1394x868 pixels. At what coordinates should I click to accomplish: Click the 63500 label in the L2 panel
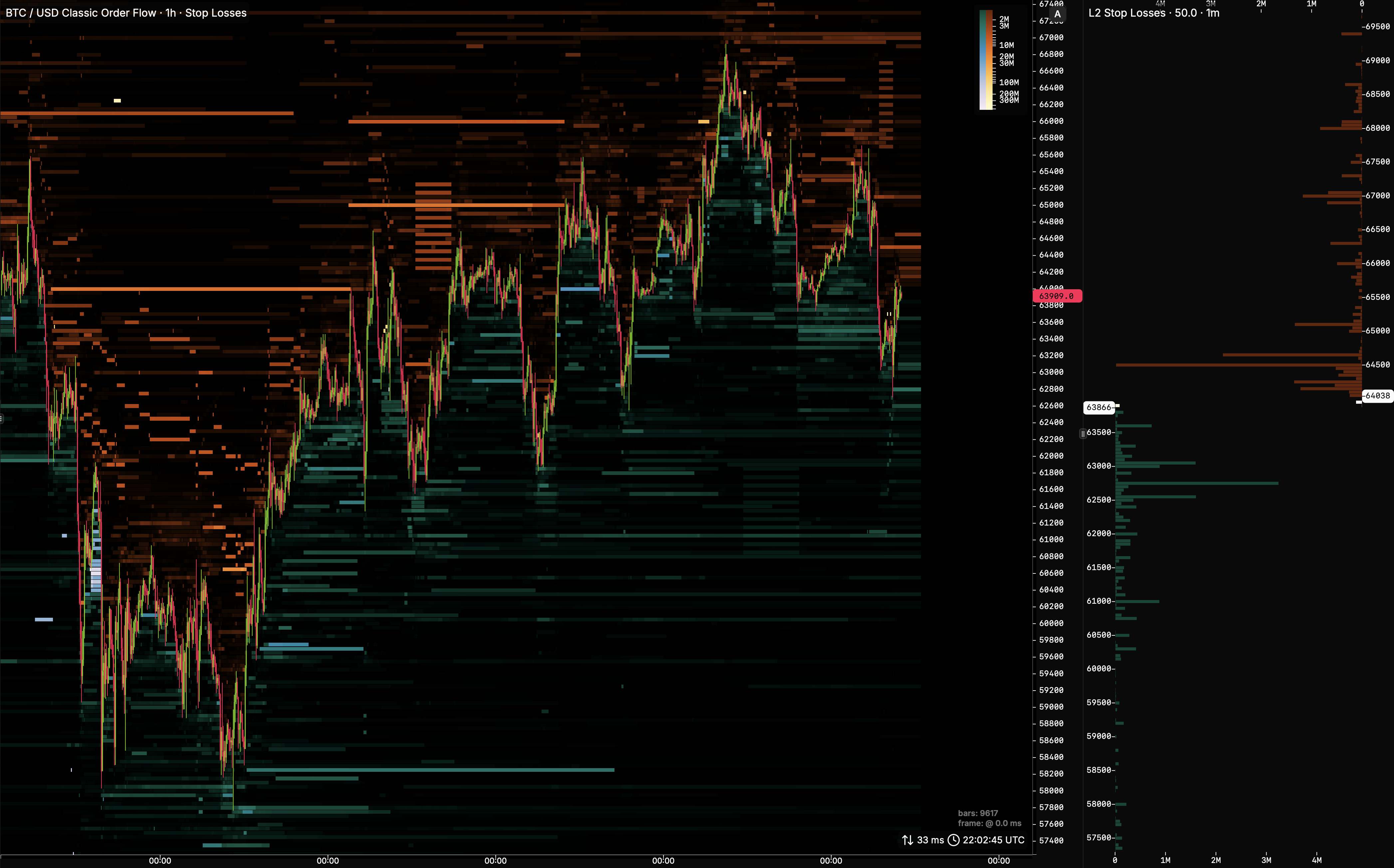[x=1099, y=432]
